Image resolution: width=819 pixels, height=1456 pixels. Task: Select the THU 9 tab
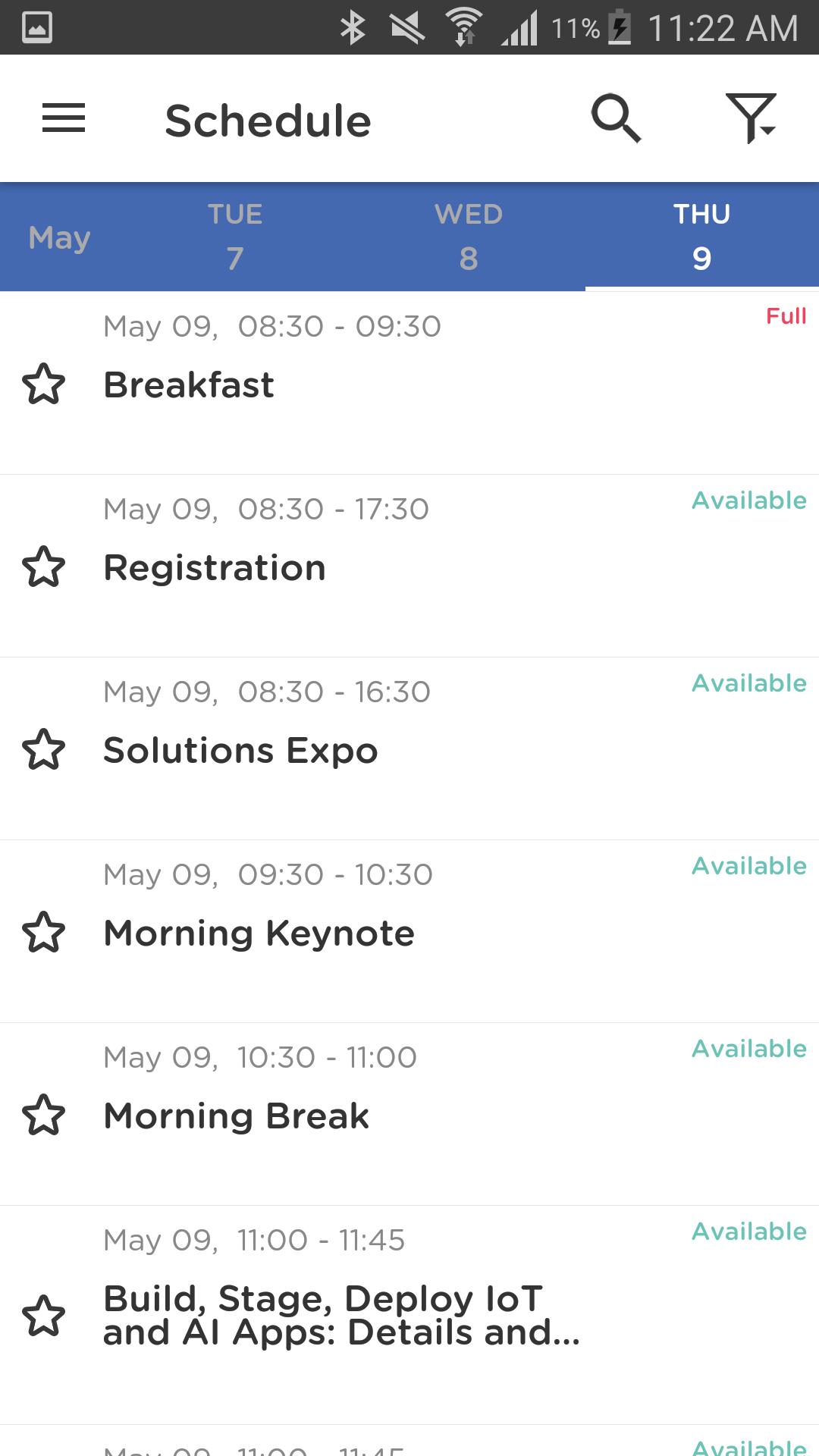701,237
